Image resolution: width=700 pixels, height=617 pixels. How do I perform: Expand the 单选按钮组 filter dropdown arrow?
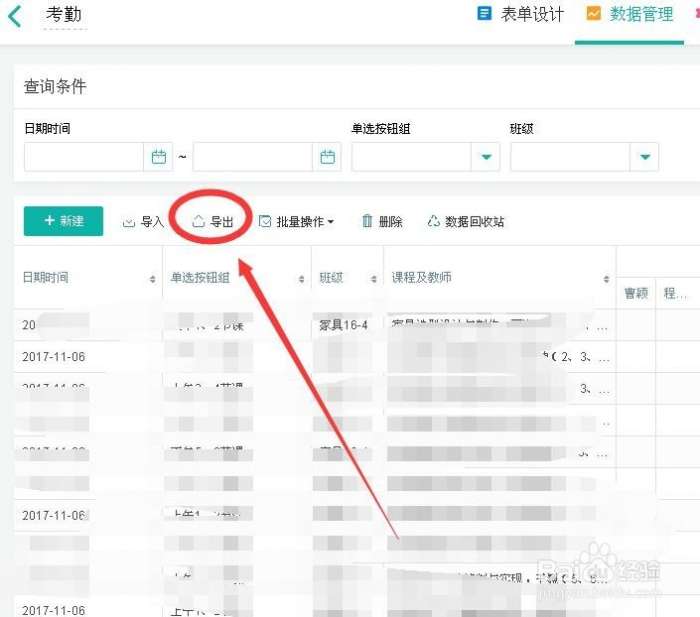(x=486, y=157)
